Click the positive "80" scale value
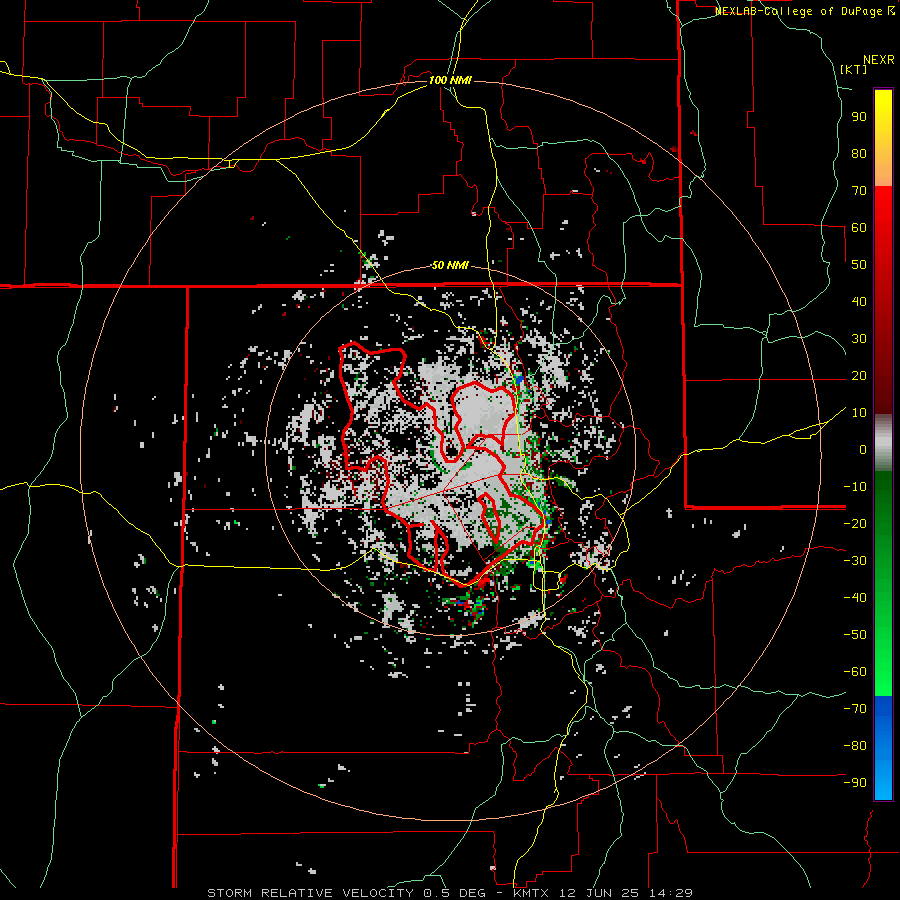Image resolution: width=900 pixels, height=900 pixels. (x=859, y=153)
